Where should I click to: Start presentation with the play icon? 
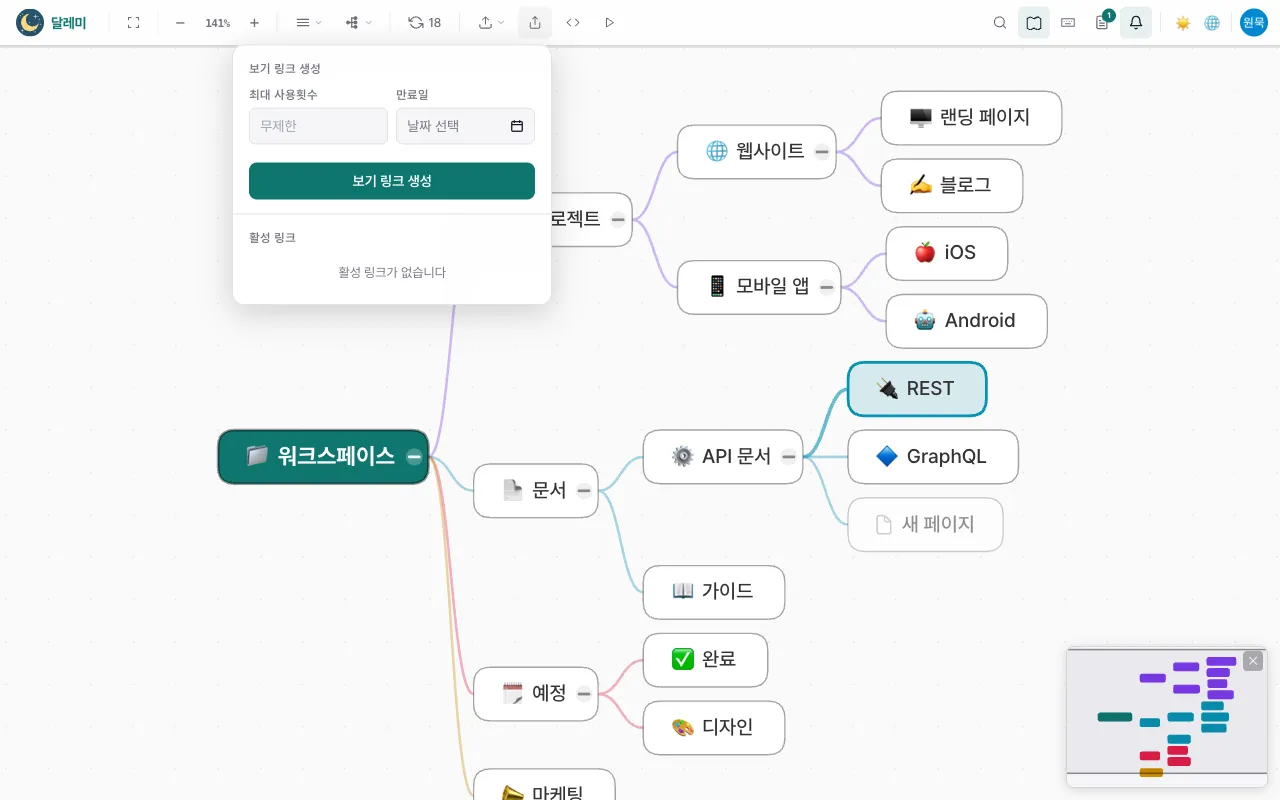610,22
